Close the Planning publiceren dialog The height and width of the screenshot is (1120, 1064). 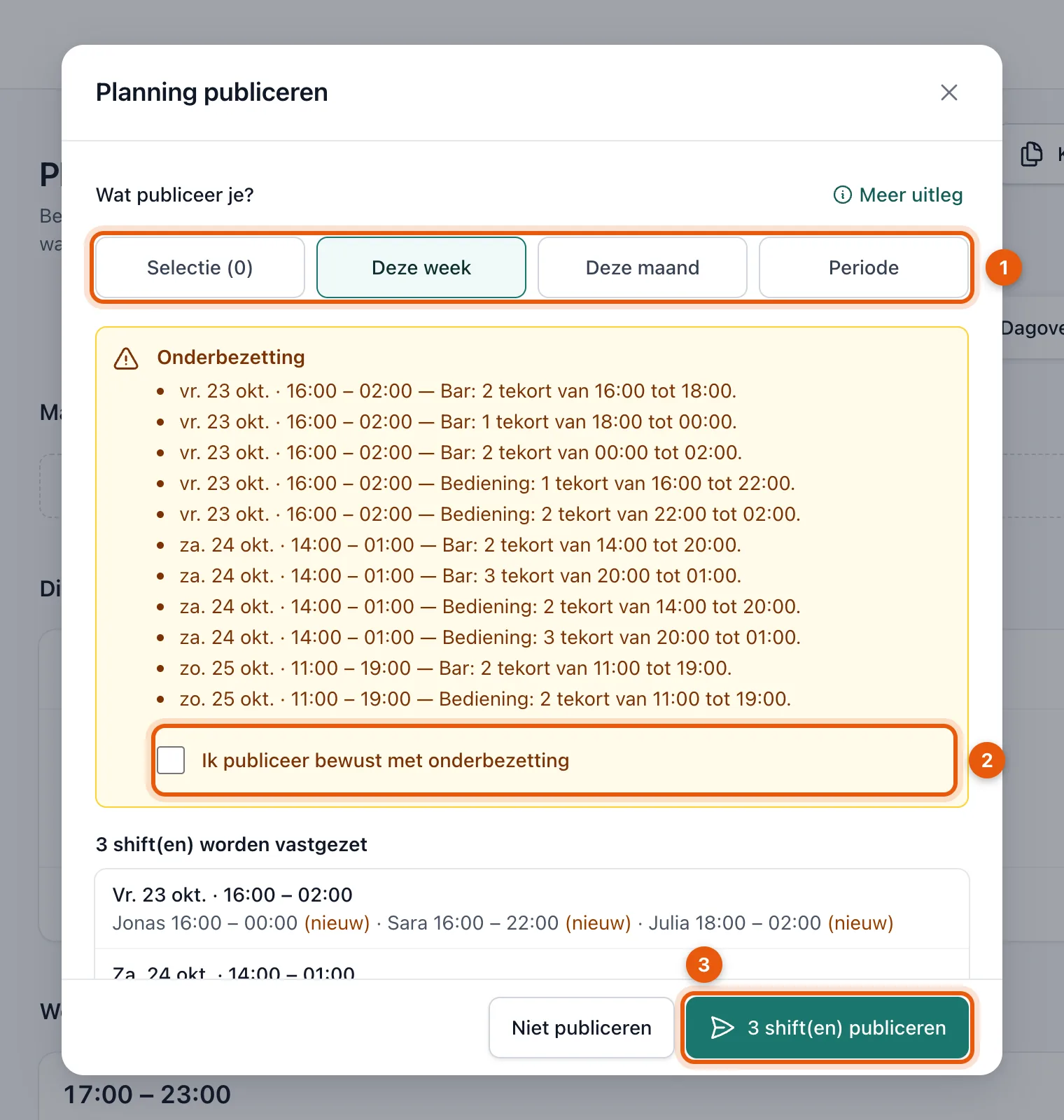click(x=948, y=92)
